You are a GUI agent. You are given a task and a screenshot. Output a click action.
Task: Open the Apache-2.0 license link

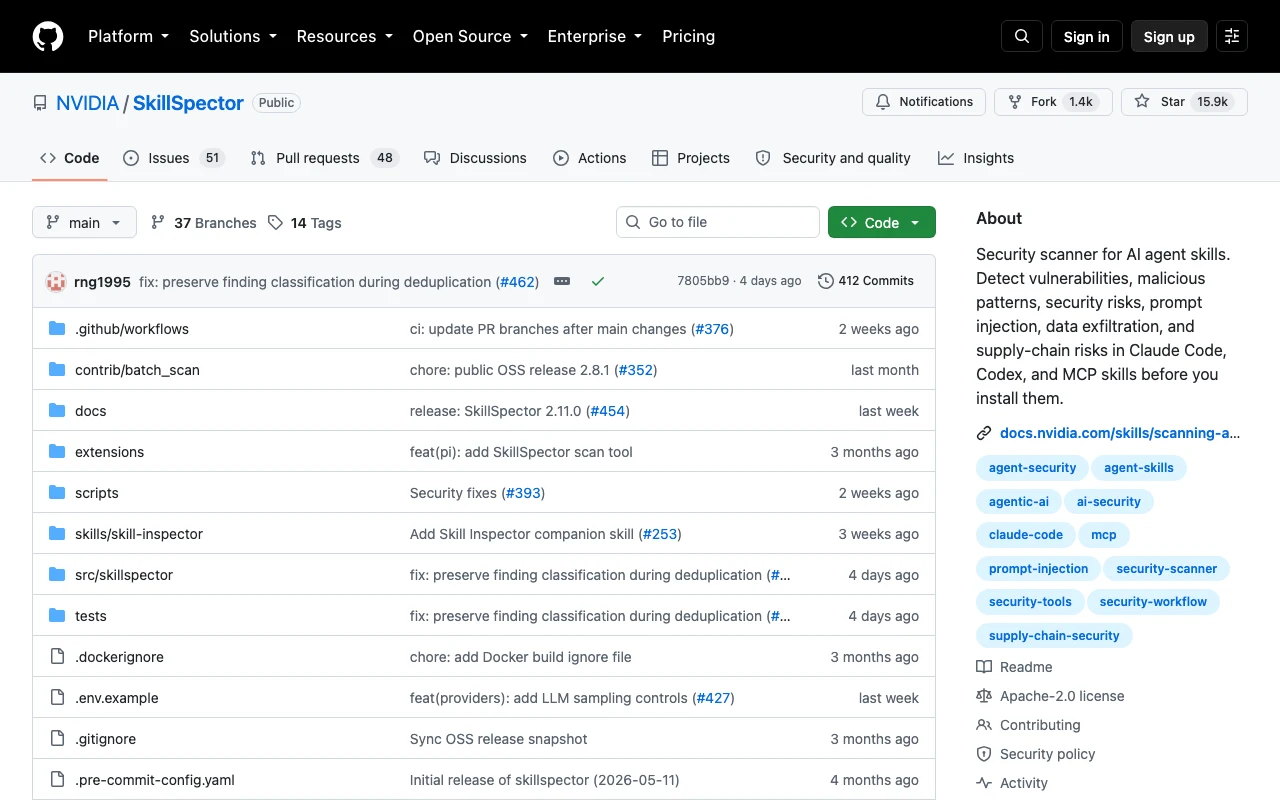(1062, 696)
